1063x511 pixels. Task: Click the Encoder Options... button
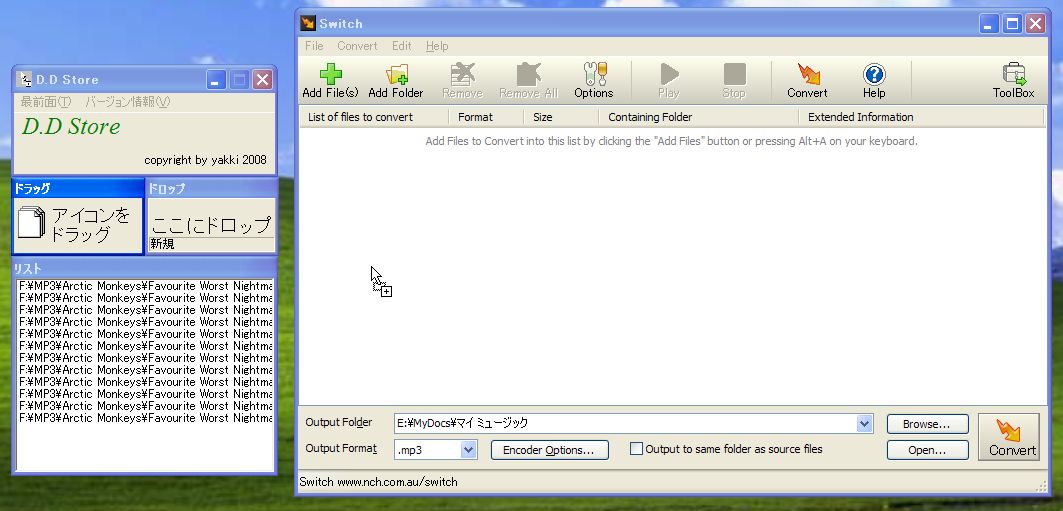(549, 450)
